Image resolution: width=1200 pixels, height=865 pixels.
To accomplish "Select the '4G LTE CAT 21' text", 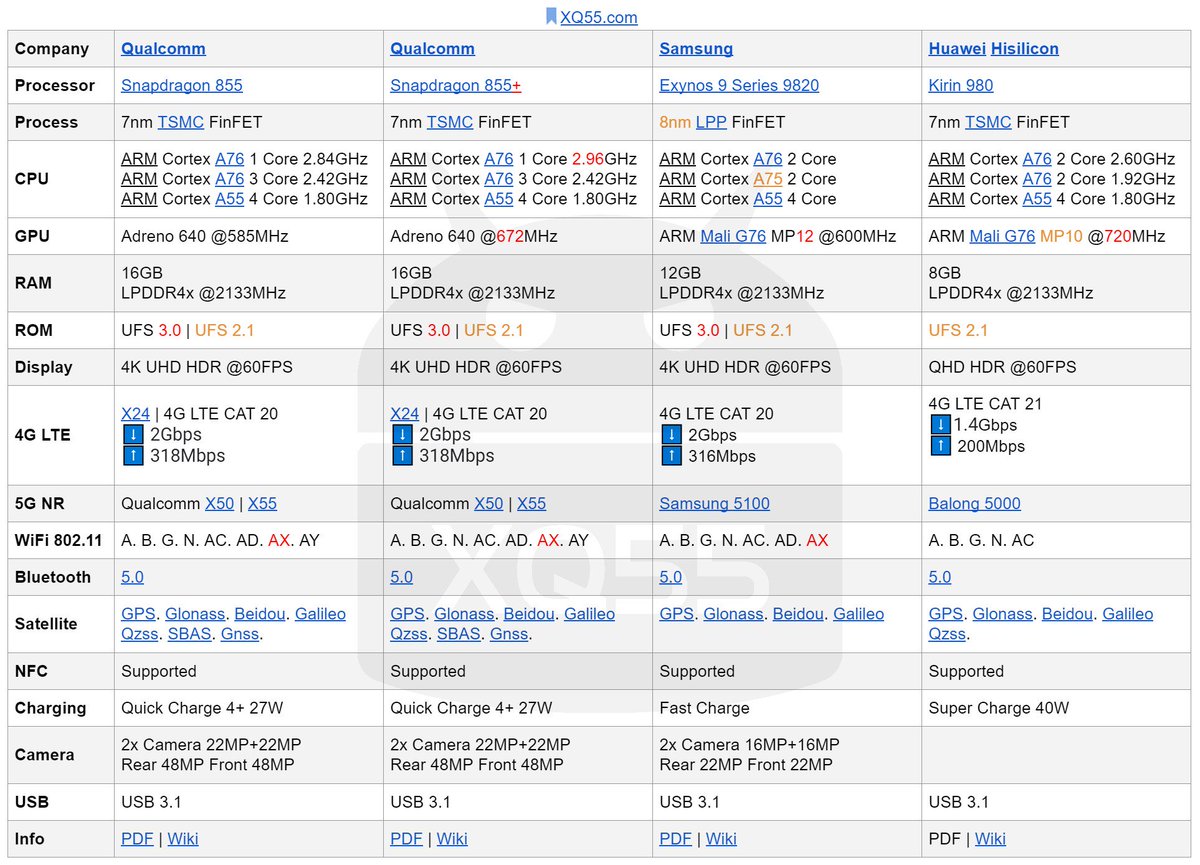I will click(985, 404).
